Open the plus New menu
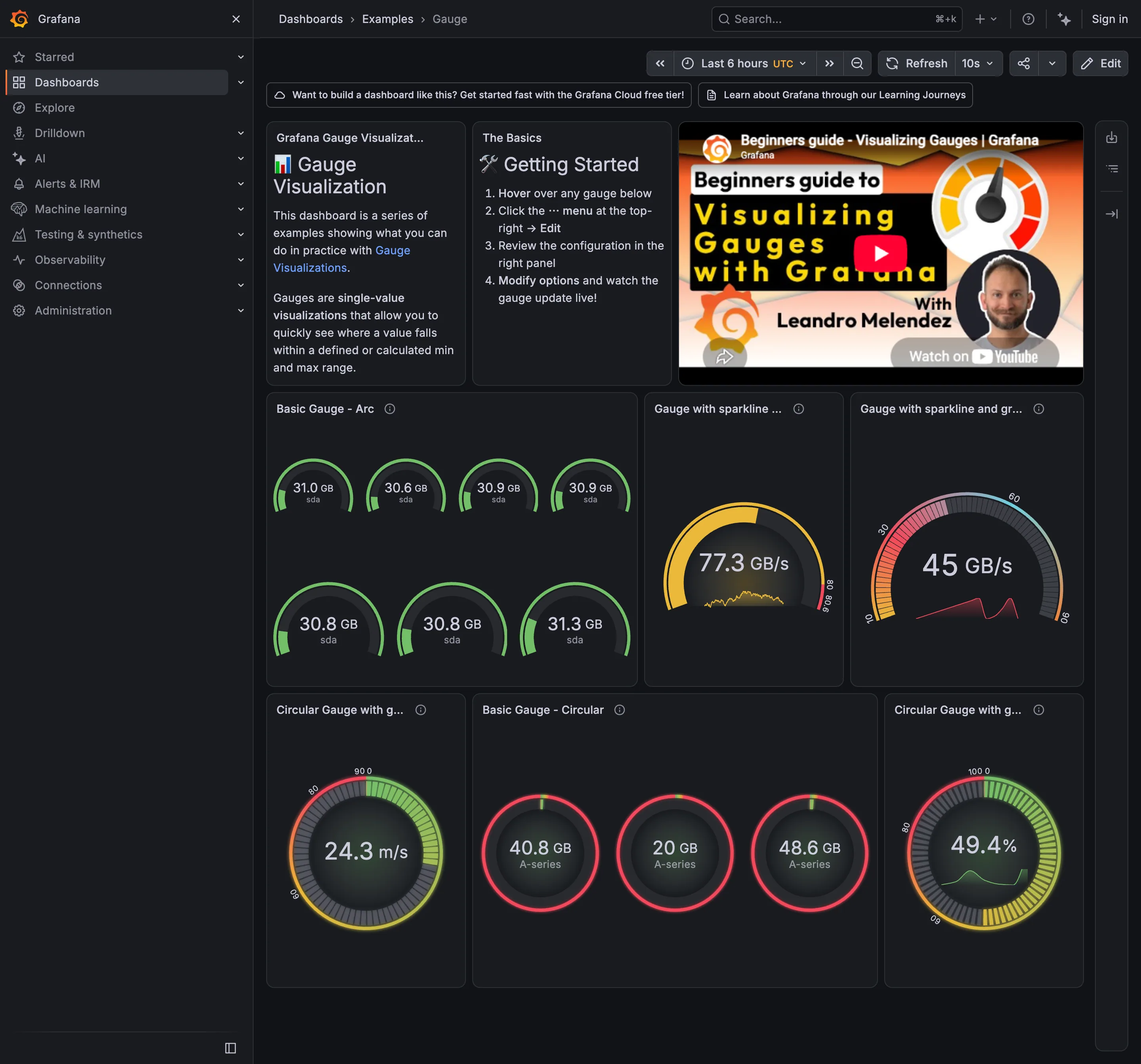1141x1064 pixels. pyautogui.click(x=985, y=19)
